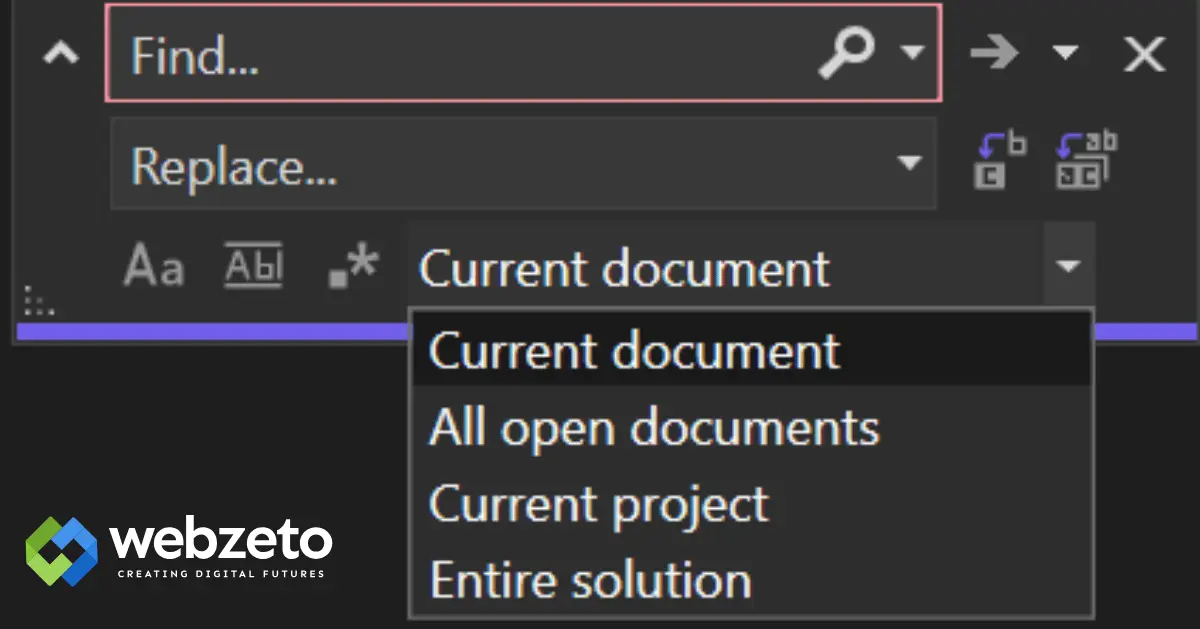Open the Replace history dropdown
This screenshot has height=629, width=1200.
click(x=910, y=162)
